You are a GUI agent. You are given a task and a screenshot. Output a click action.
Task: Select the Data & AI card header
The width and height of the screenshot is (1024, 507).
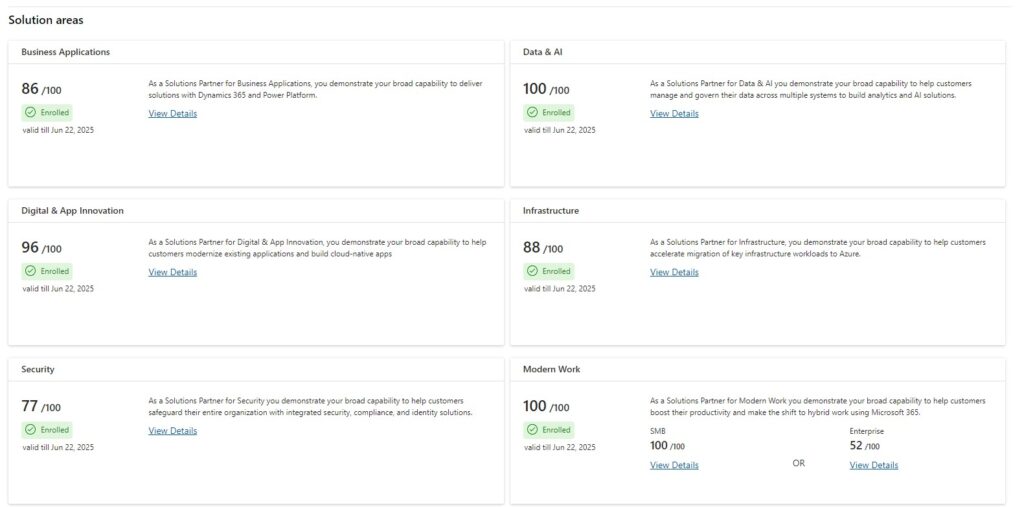pyautogui.click(x=758, y=52)
